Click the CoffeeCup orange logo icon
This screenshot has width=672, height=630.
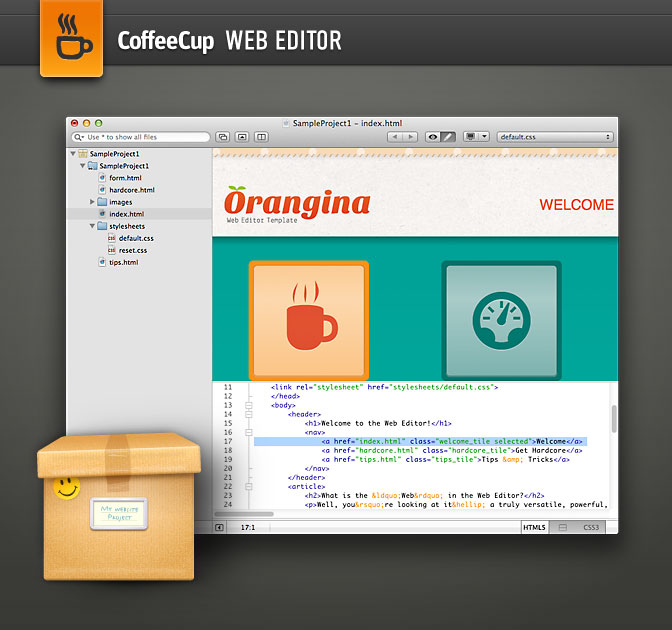(72, 39)
